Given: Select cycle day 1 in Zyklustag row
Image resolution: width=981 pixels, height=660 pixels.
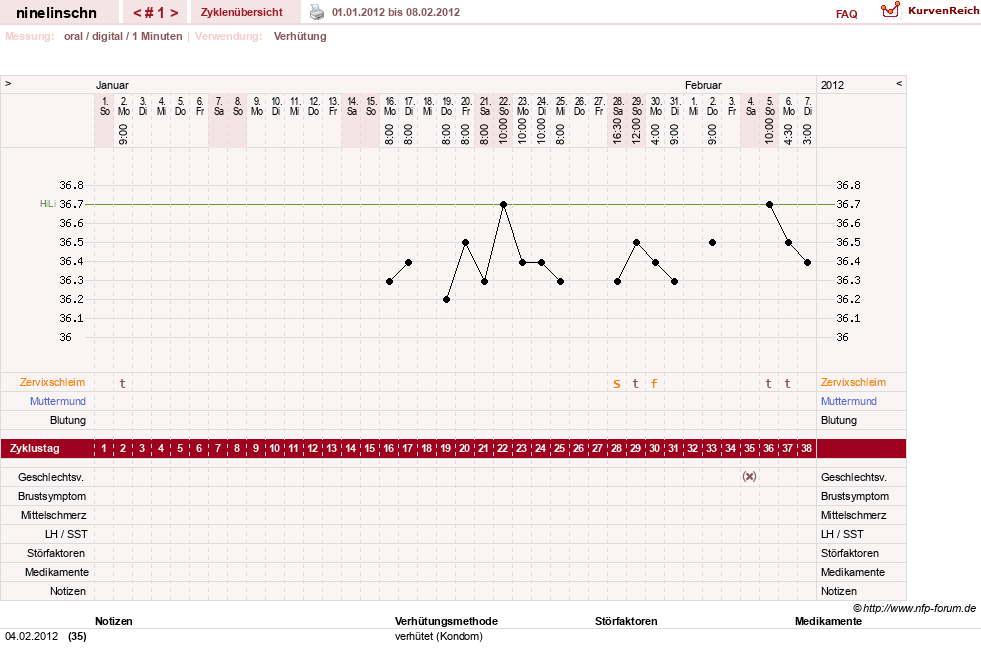Looking at the screenshot, I should [x=104, y=449].
